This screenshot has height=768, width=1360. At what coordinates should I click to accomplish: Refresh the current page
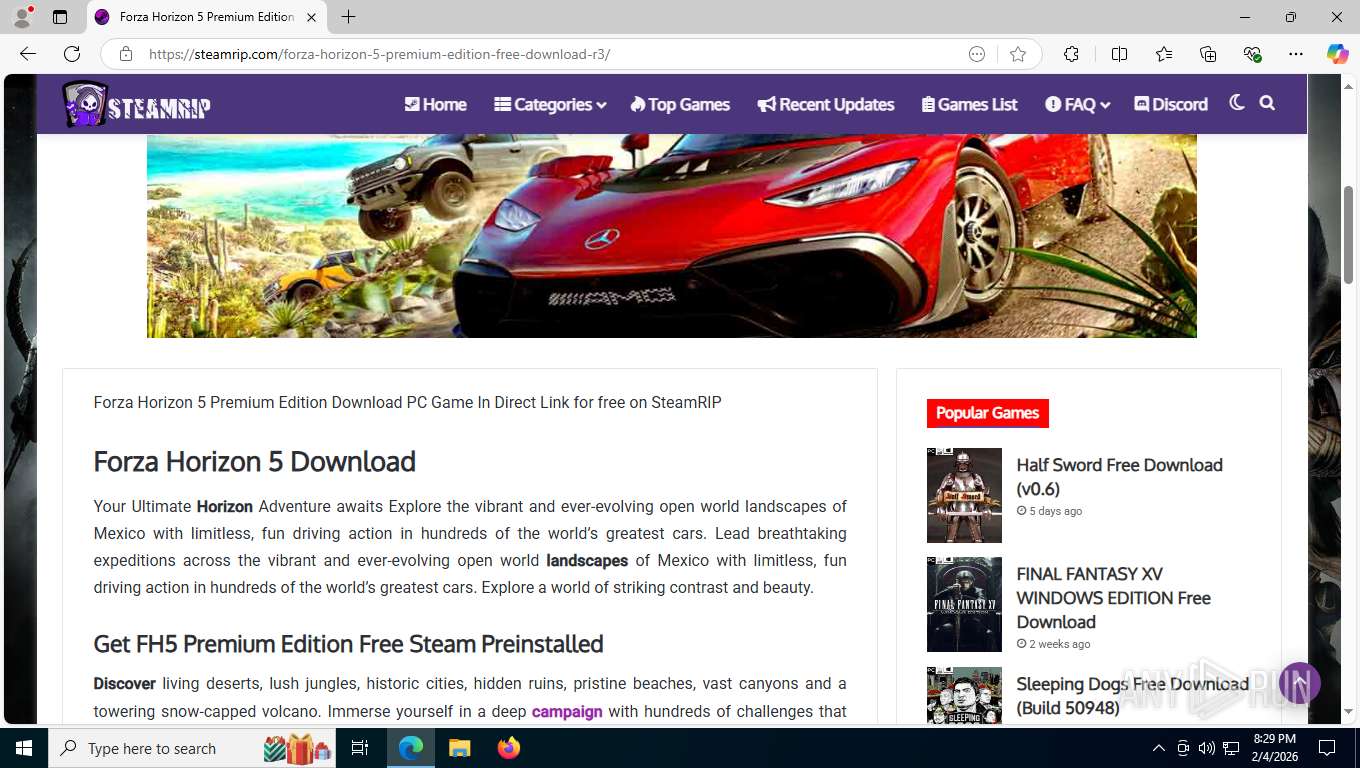tap(72, 54)
